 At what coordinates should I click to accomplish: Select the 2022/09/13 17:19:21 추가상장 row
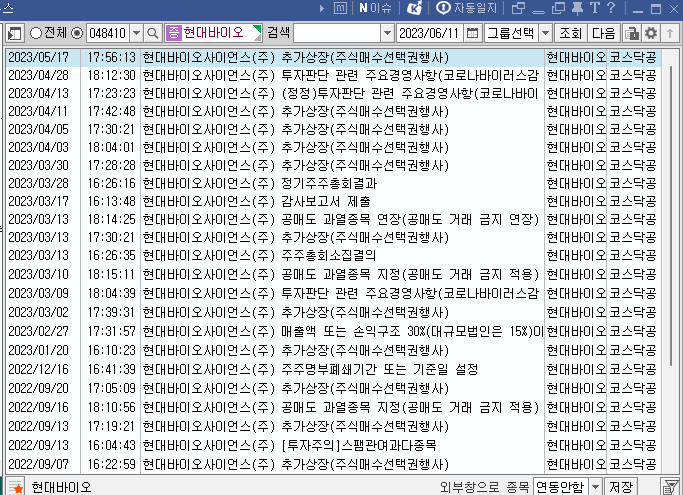tap(333, 426)
